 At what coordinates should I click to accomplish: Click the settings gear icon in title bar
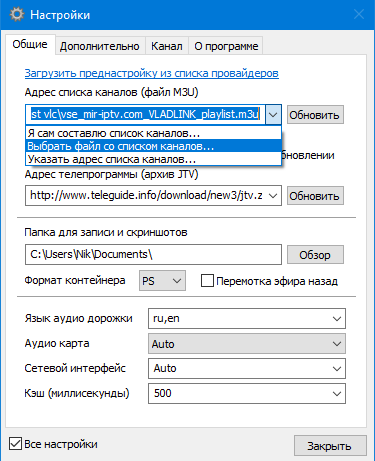coord(17,15)
